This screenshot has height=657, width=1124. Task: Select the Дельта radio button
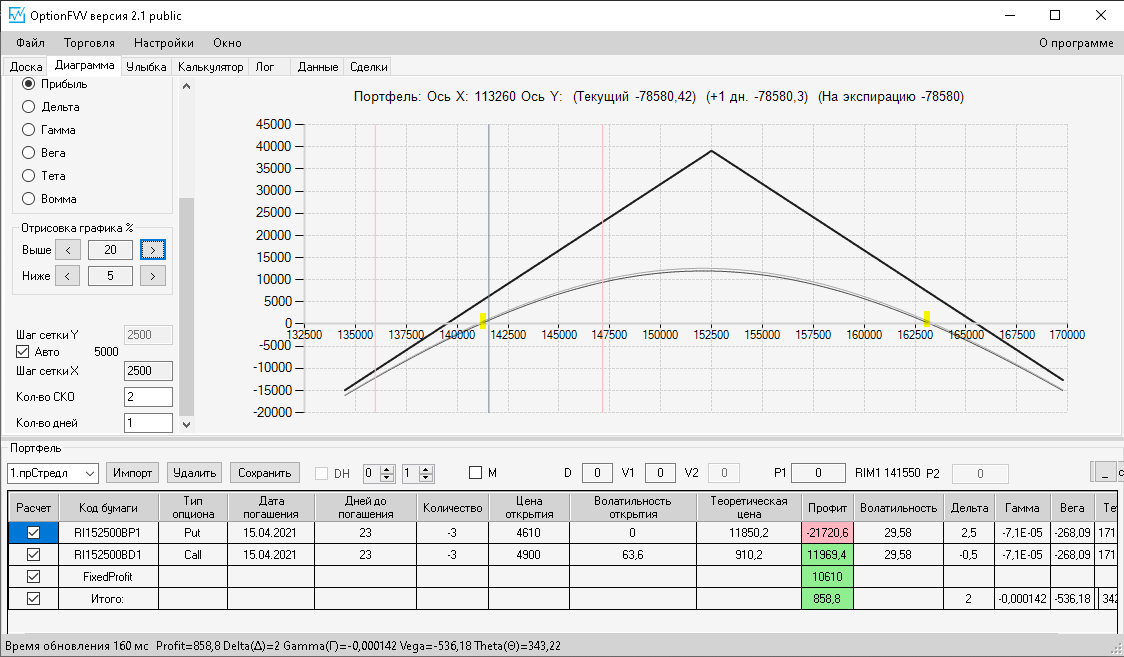click(29, 107)
